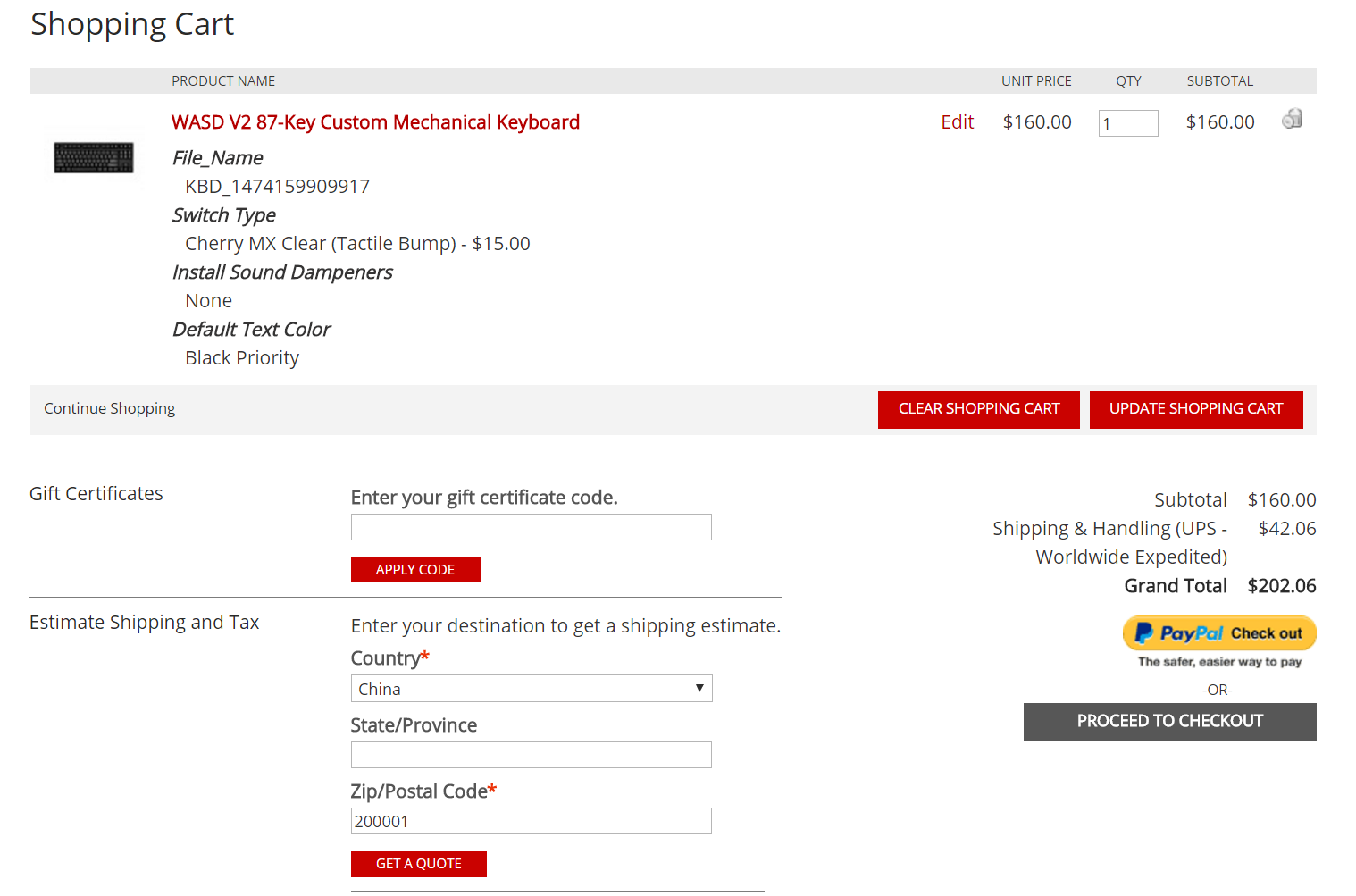Open the Country dropdown showing China
Image resolution: width=1356 pixels, height=896 pixels.
click(532, 689)
